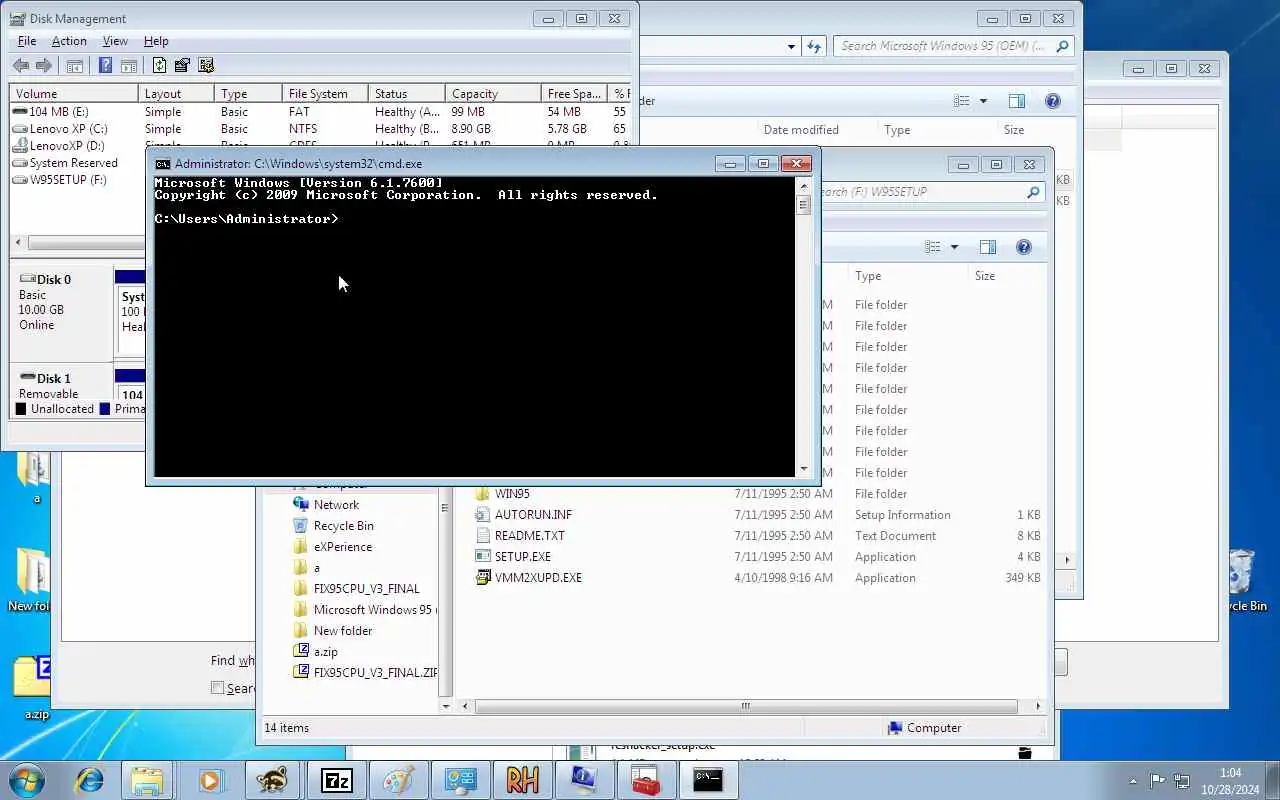Open Windows Media Player taskbar icon
This screenshot has width=1280, height=800.
209,779
